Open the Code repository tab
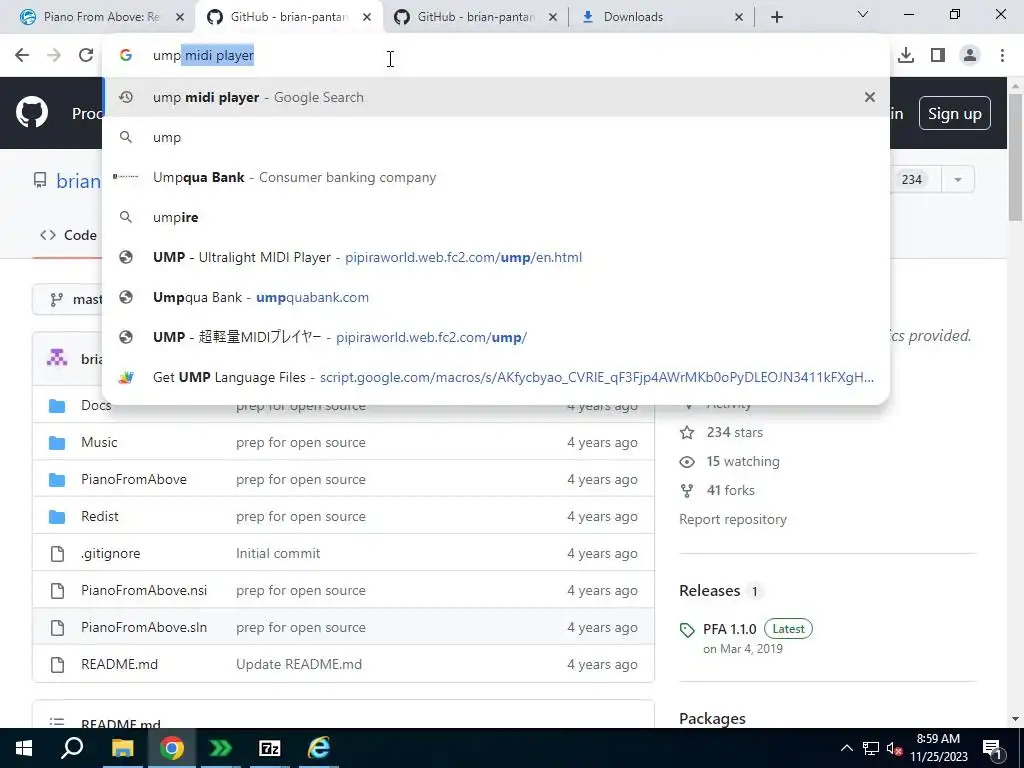 tap(68, 235)
